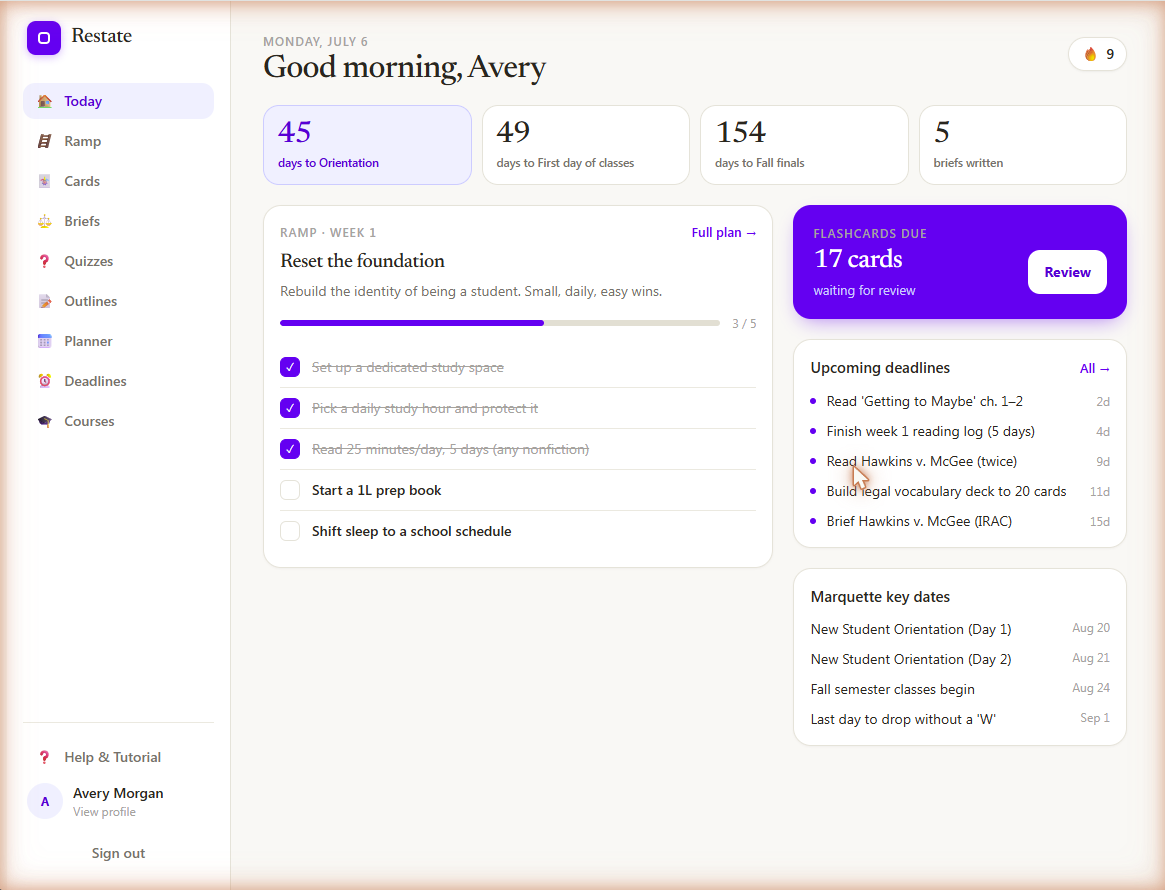Click the house icon next to Today
1165x890 pixels.
45,101
